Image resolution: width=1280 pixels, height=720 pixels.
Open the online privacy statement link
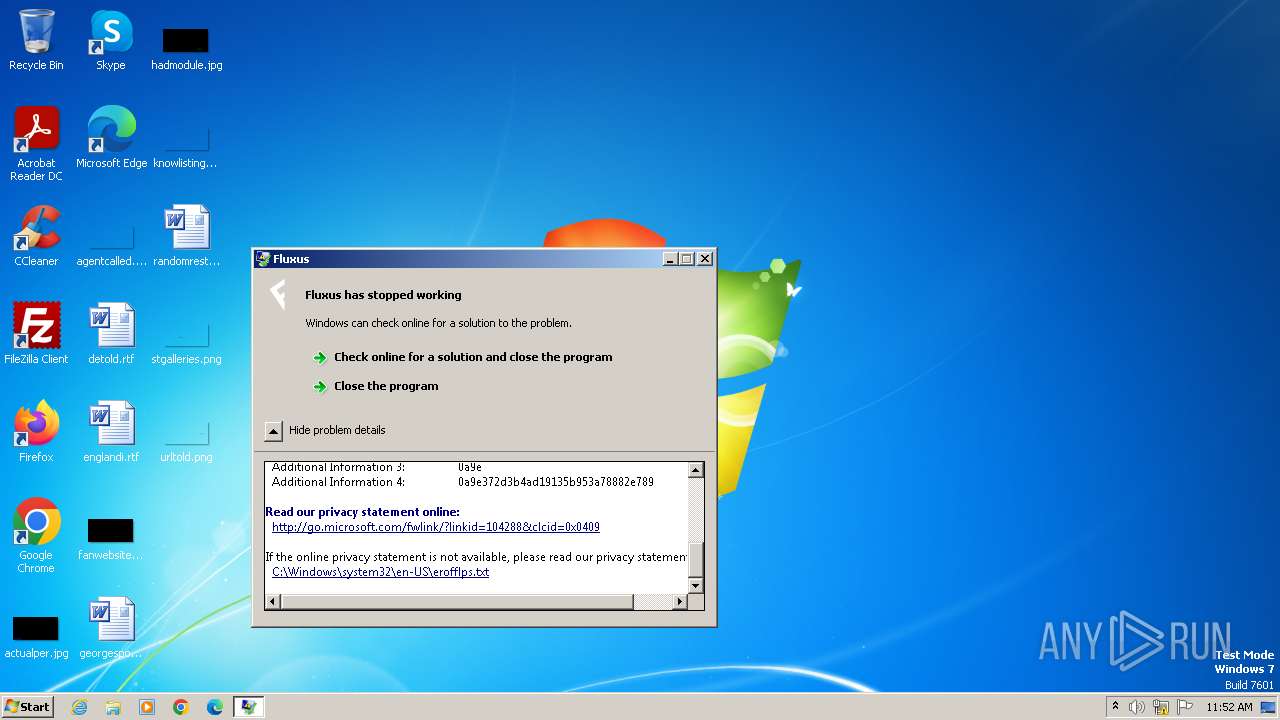pyautogui.click(x=436, y=527)
